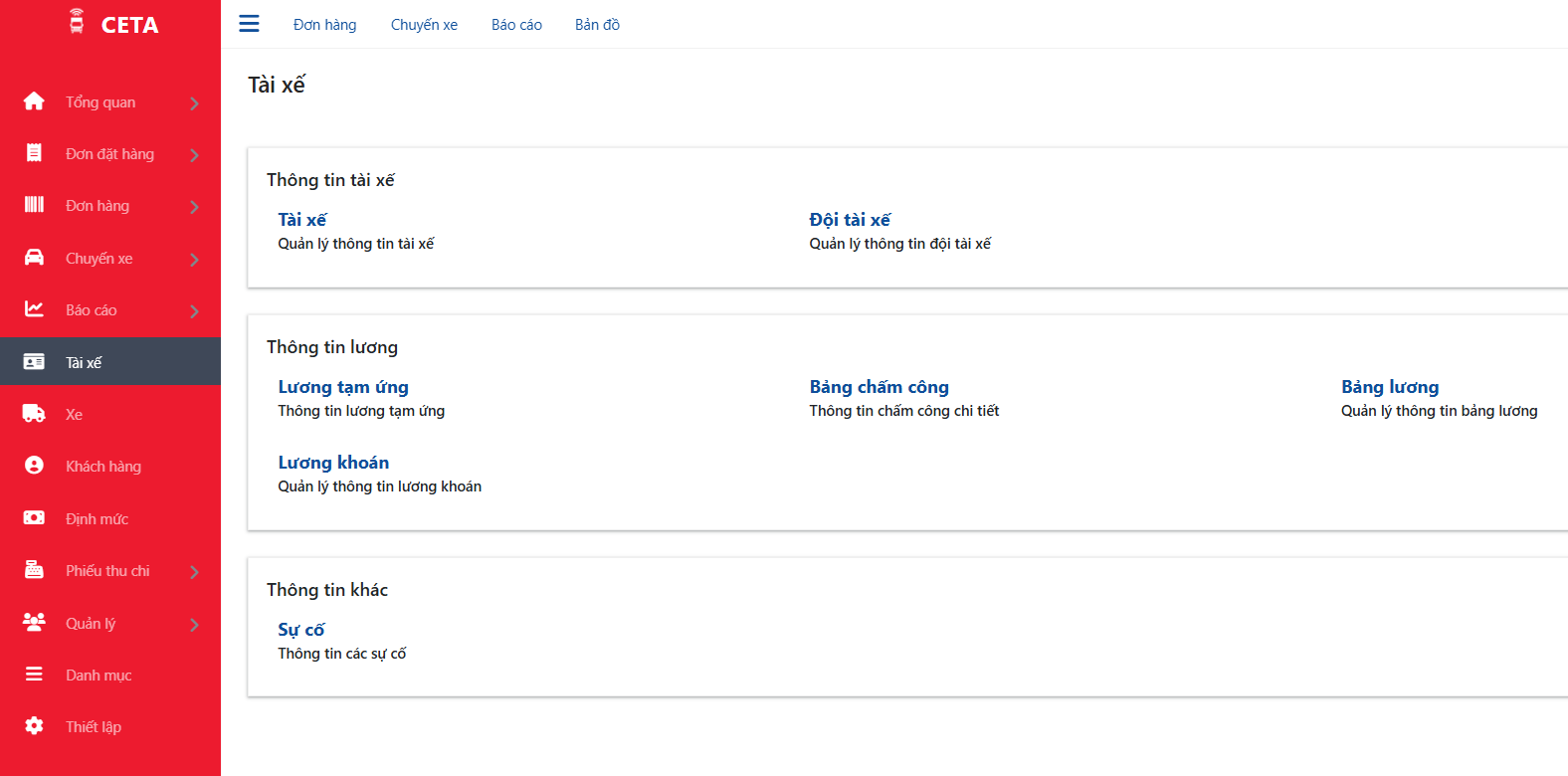This screenshot has height=776, width=1568.
Task: Click the Đơn hàng barcode icon
Action: 34,205
